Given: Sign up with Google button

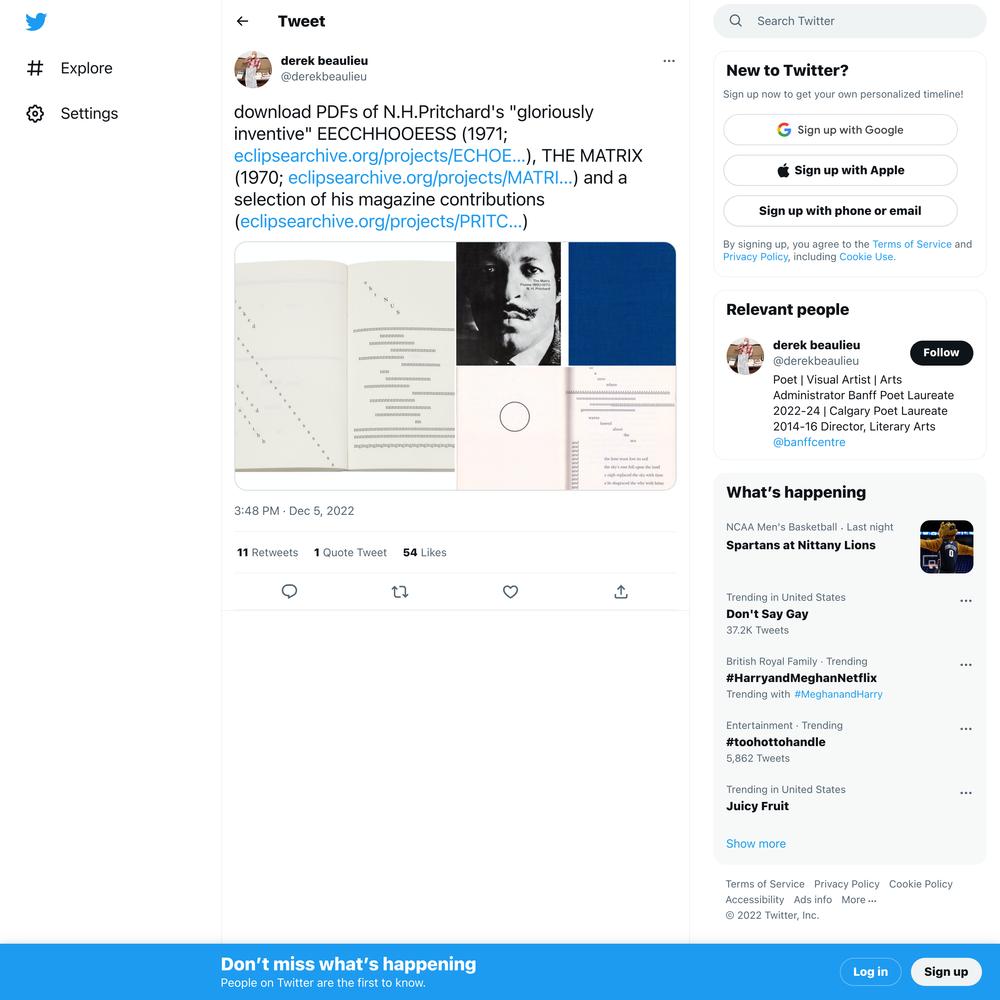Looking at the screenshot, I should tap(840, 130).
